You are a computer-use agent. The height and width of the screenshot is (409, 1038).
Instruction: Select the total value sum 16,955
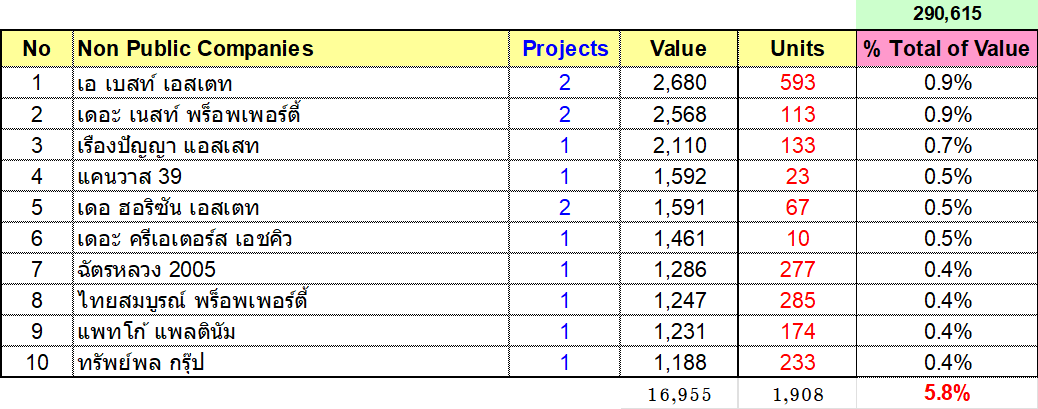click(679, 394)
